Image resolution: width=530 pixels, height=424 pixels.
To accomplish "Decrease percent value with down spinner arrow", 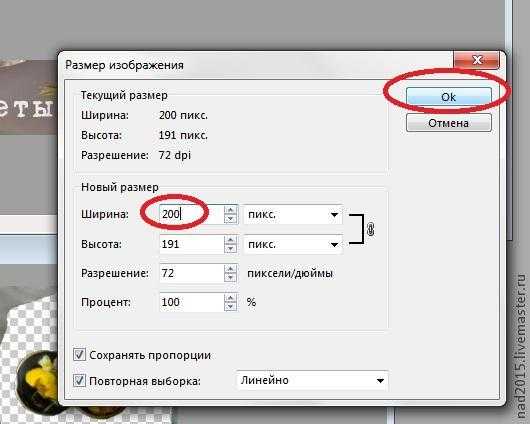I will pyautogui.click(x=231, y=306).
